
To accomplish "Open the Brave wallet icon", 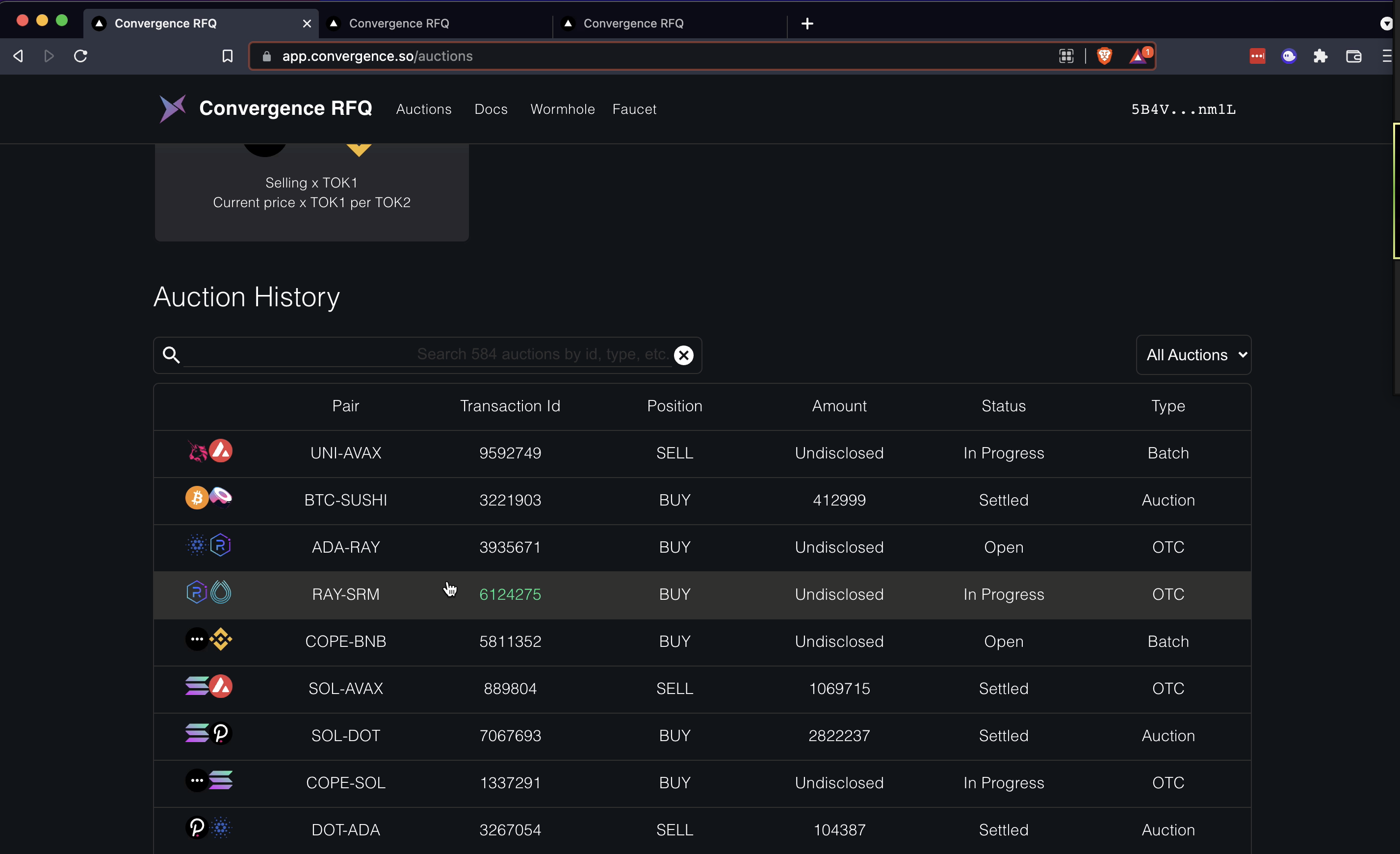I will tap(1353, 56).
